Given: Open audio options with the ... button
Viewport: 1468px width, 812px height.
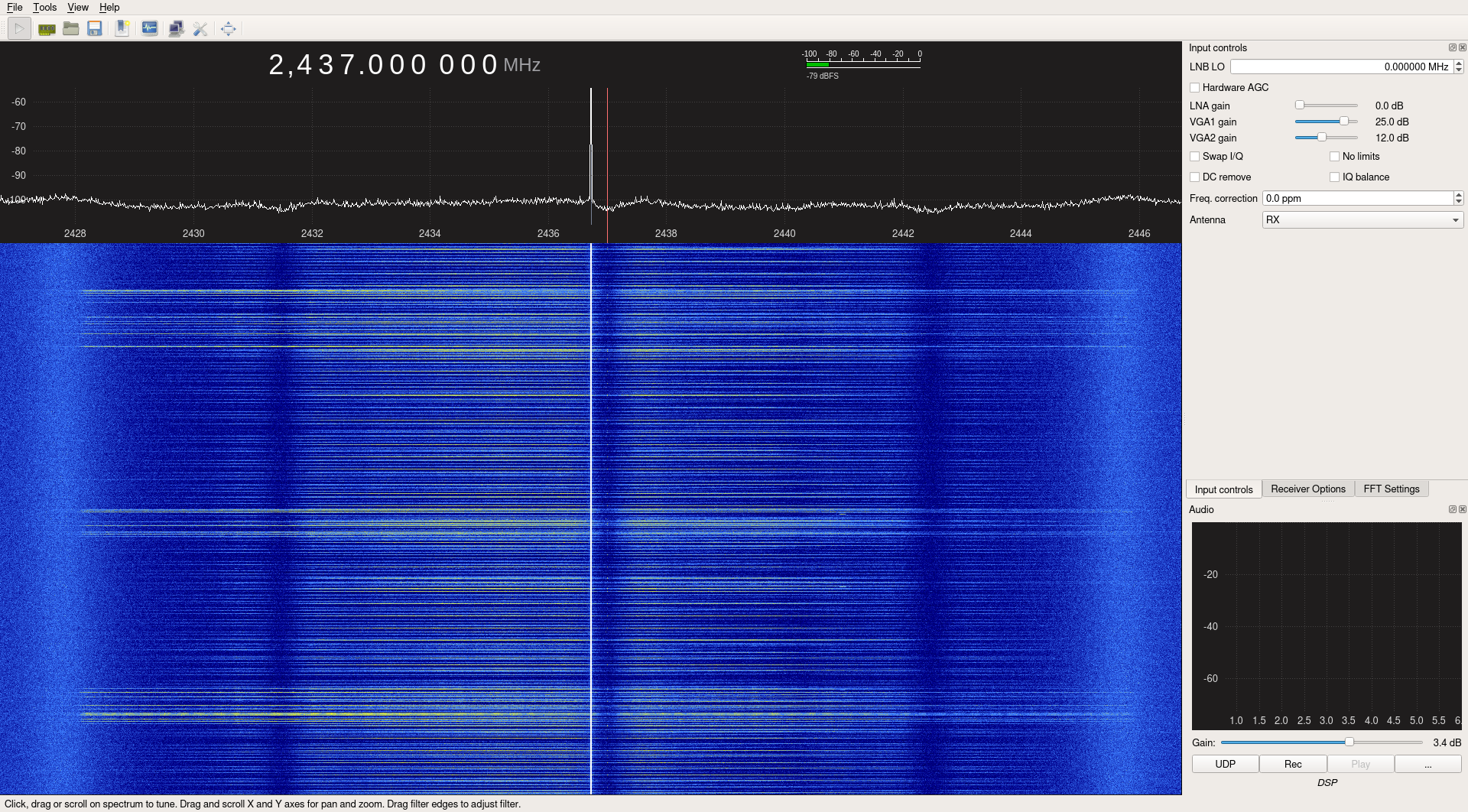Looking at the screenshot, I should (x=1427, y=764).
